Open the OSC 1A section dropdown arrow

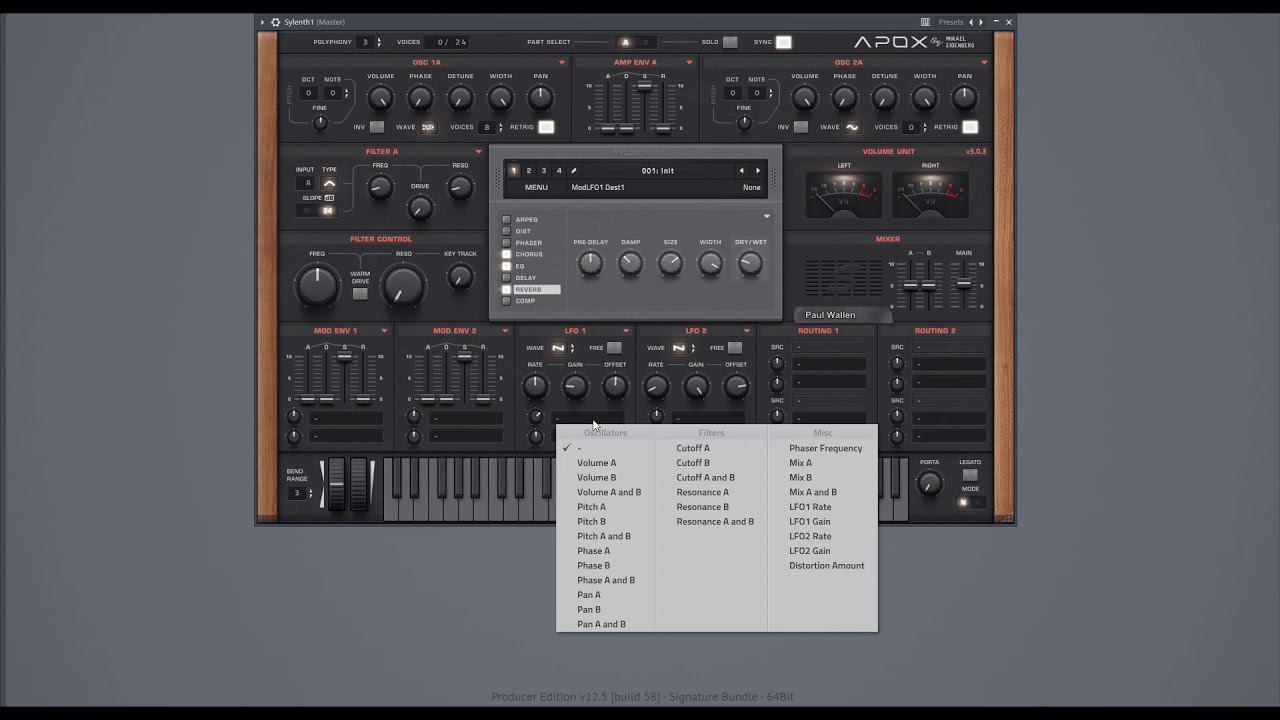[x=562, y=63]
